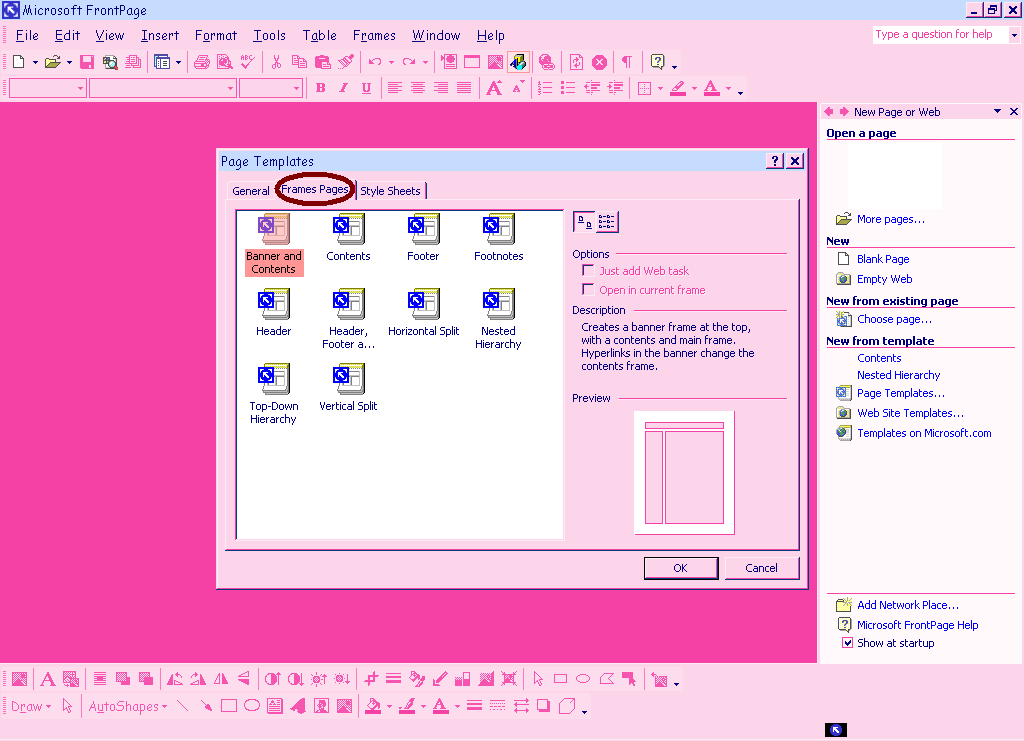
Task: Click the Save icon in the toolbar
Action: [x=87, y=62]
